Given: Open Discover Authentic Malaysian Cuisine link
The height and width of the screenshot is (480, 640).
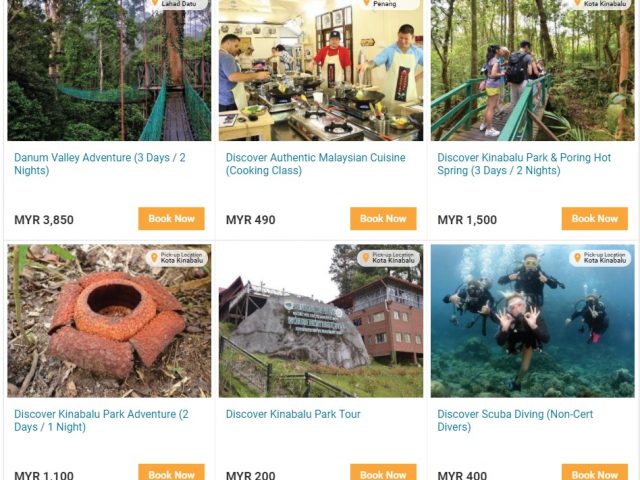Looking at the screenshot, I should point(316,164).
